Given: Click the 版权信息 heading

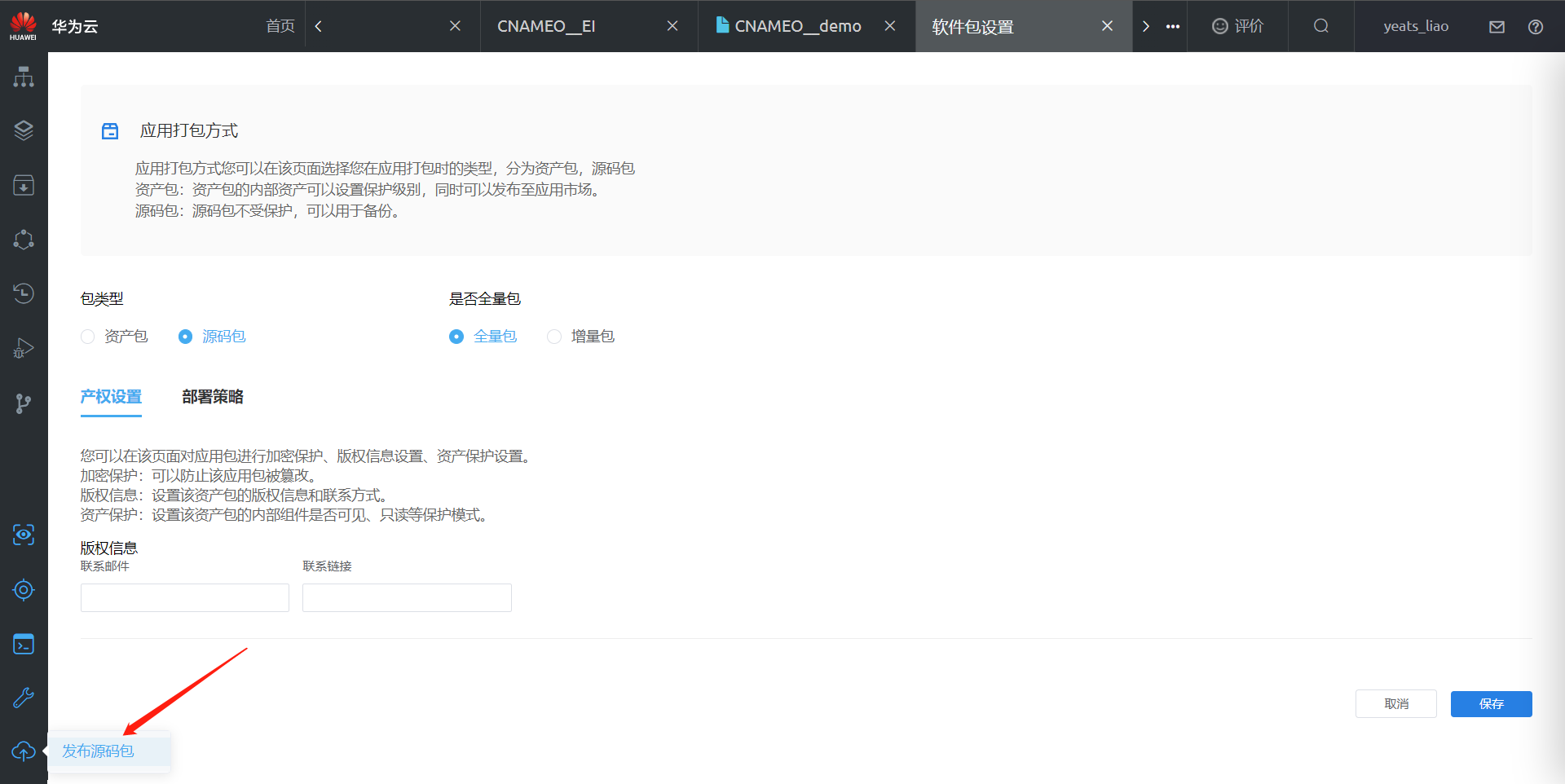Looking at the screenshot, I should (x=109, y=548).
